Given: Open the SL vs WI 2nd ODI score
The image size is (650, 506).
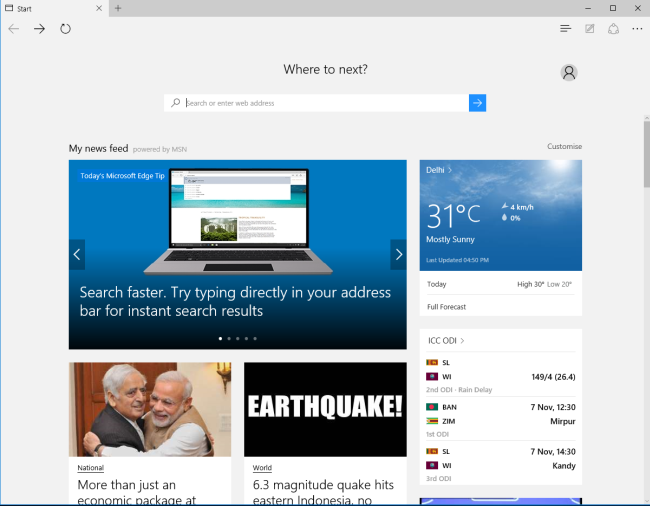Looking at the screenshot, I should coord(501,375).
